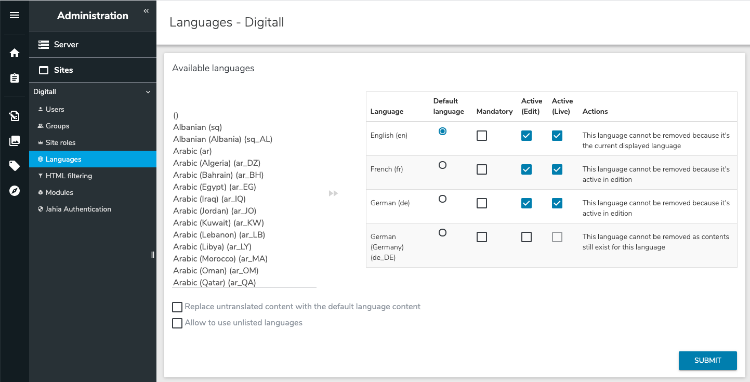Select Arabic (Jordan) (ar_JO)
The width and height of the screenshot is (750, 382).
214,211
